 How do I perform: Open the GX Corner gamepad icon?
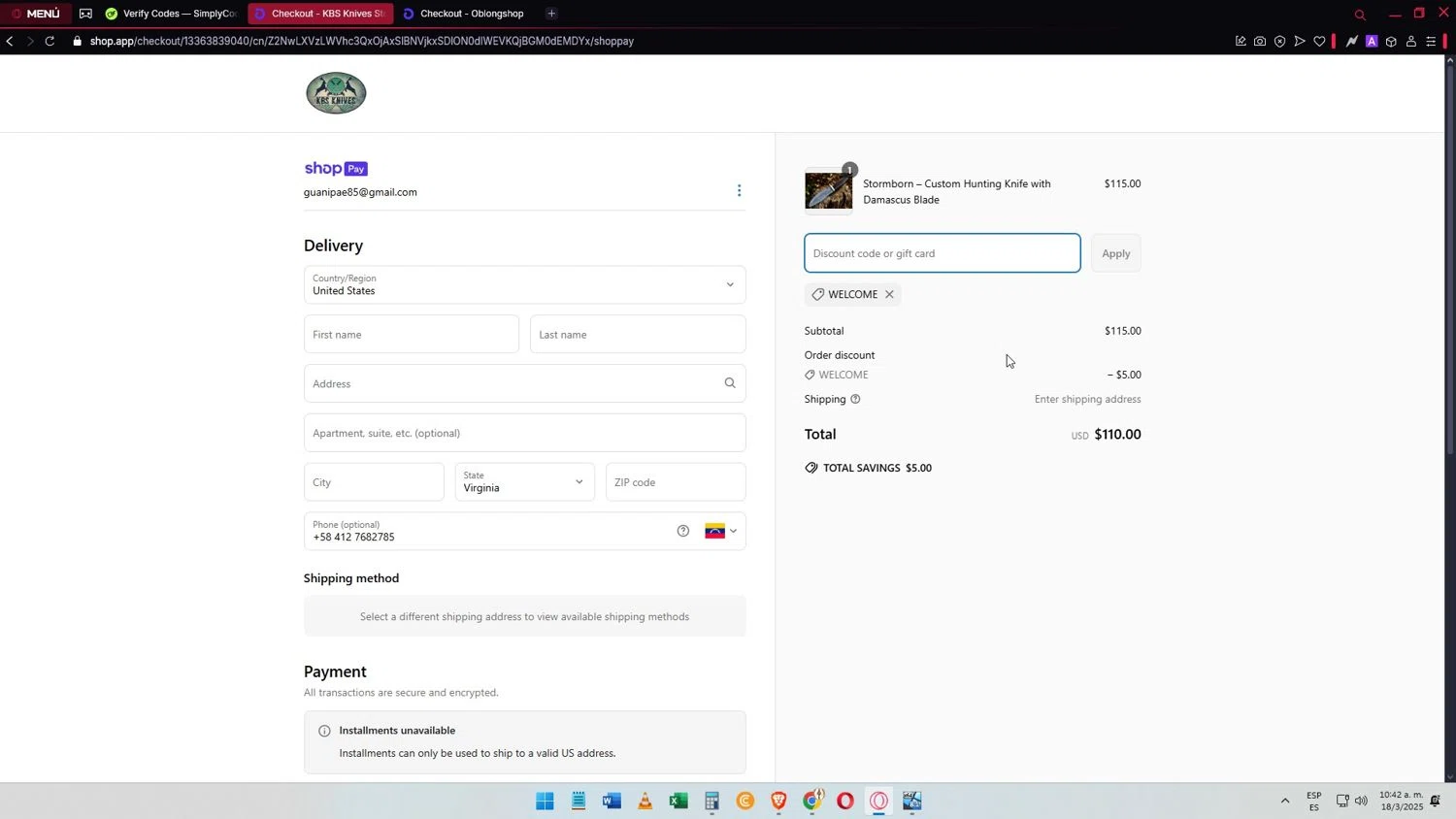(85, 14)
